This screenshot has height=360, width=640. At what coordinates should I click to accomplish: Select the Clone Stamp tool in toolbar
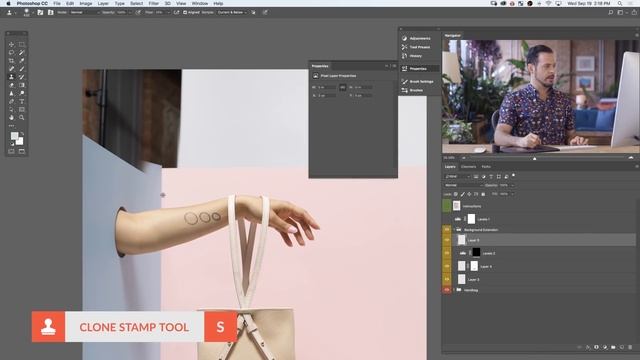point(11,77)
